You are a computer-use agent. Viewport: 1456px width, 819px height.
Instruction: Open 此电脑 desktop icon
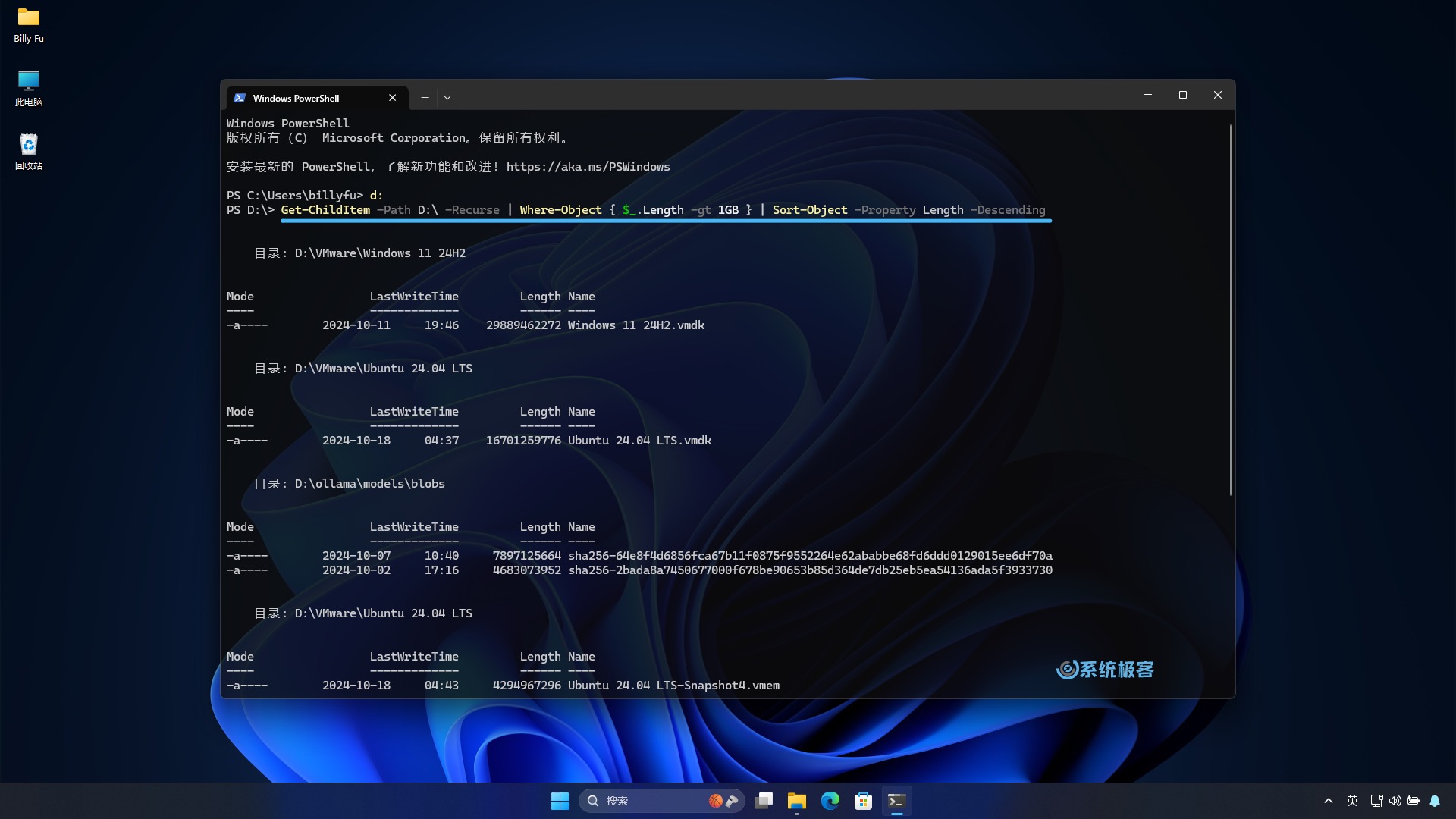(27, 87)
